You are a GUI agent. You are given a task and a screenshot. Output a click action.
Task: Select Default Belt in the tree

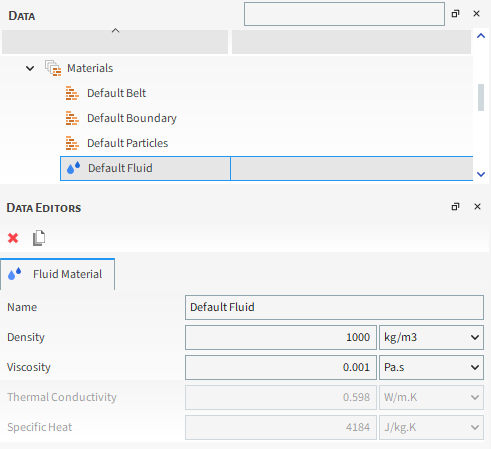[116, 93]
